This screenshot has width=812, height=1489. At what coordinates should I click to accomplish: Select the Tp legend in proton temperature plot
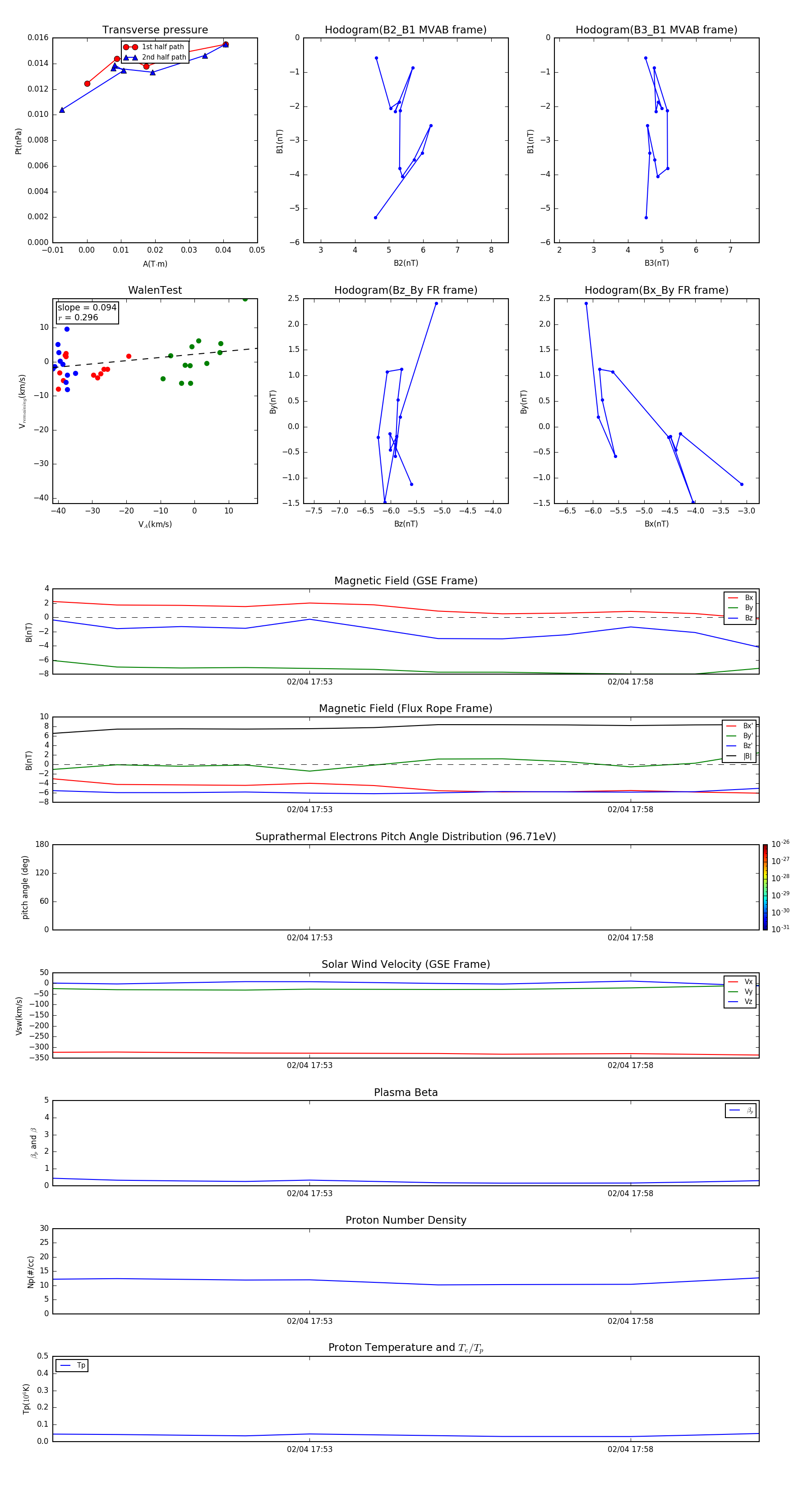point(72,1365)
